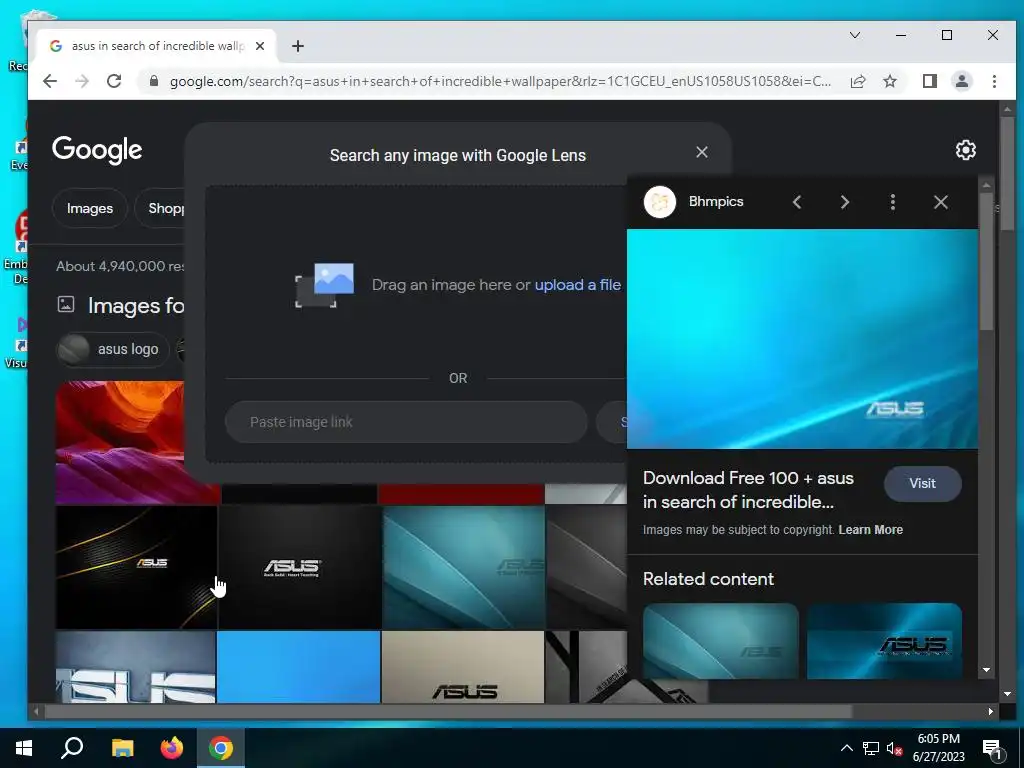
Task: Click the asus logo suggestion chip
Action: click(x=112, y=349)
